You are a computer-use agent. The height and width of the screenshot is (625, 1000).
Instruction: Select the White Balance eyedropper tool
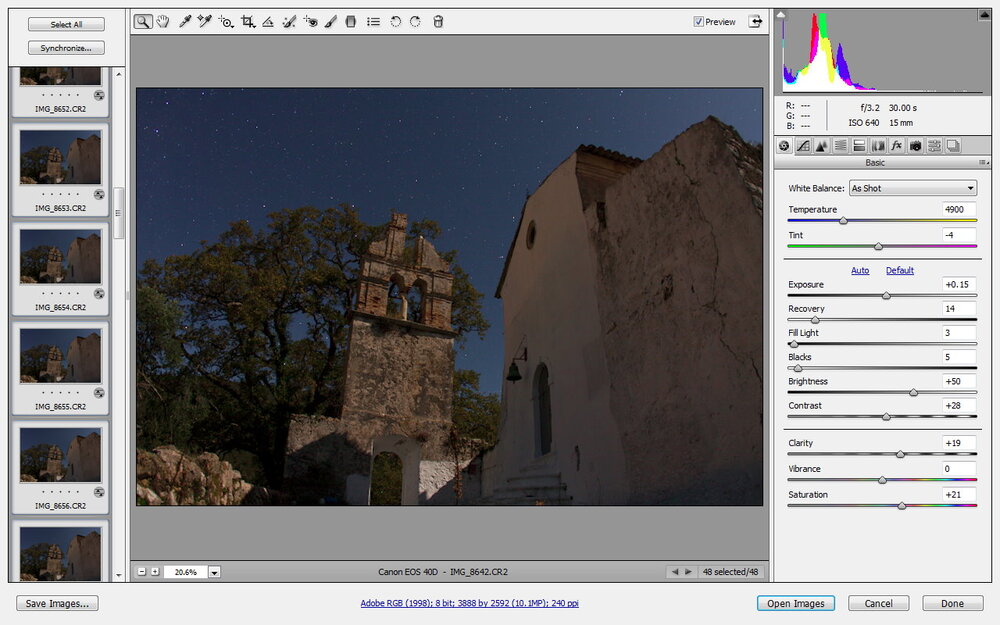coord(185,21)
